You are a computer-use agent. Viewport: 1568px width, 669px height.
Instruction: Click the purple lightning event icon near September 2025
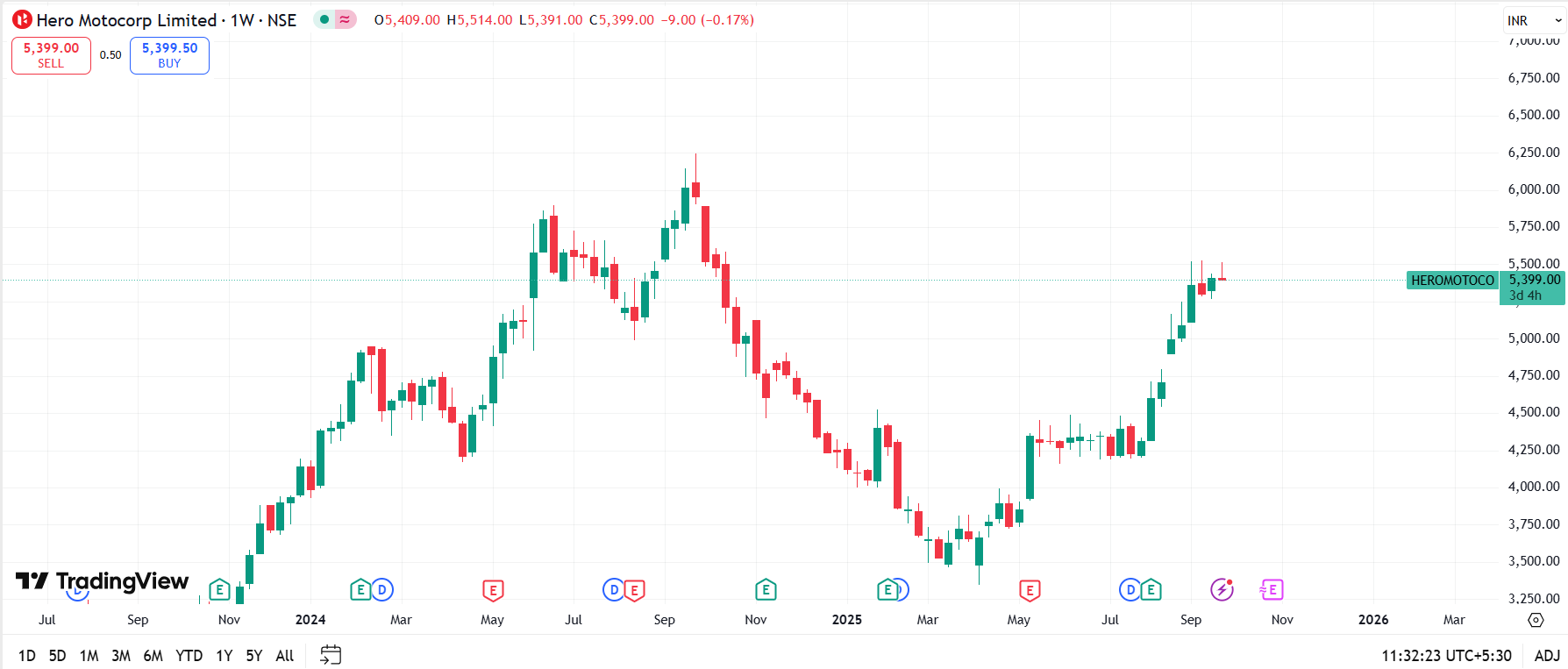click(1222, 589)
